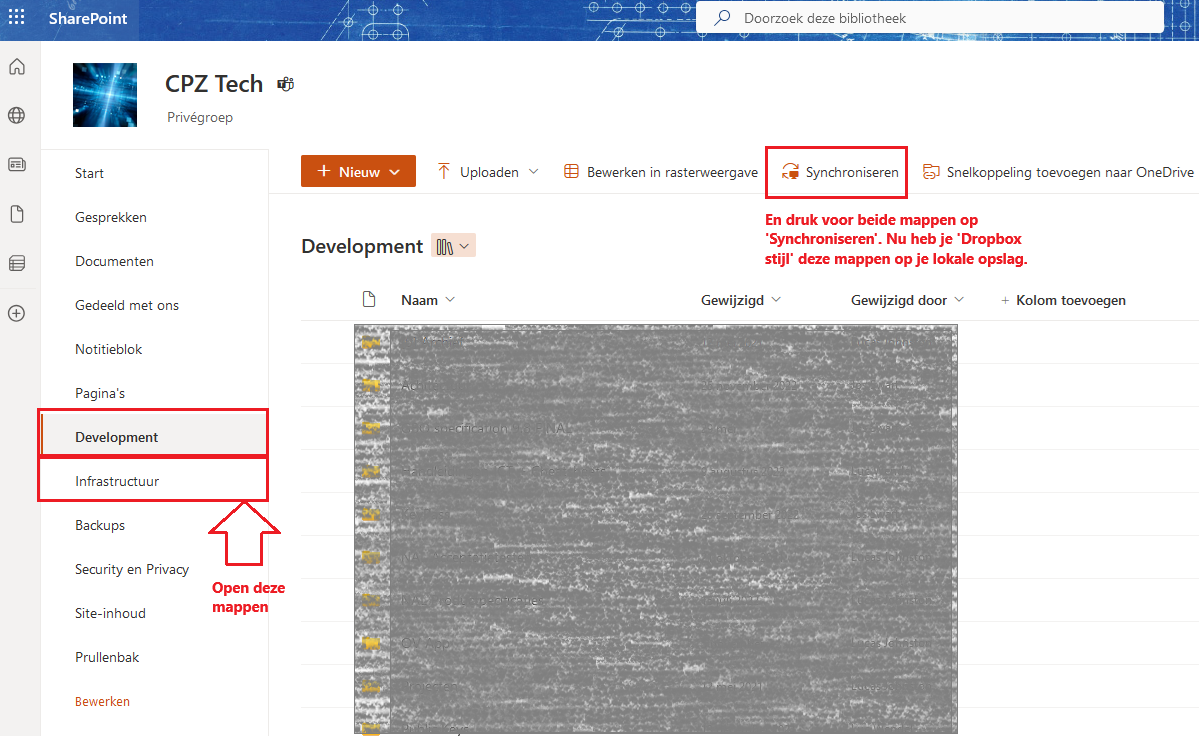
Task: Open the My lists icon
Action: (17, 264)
